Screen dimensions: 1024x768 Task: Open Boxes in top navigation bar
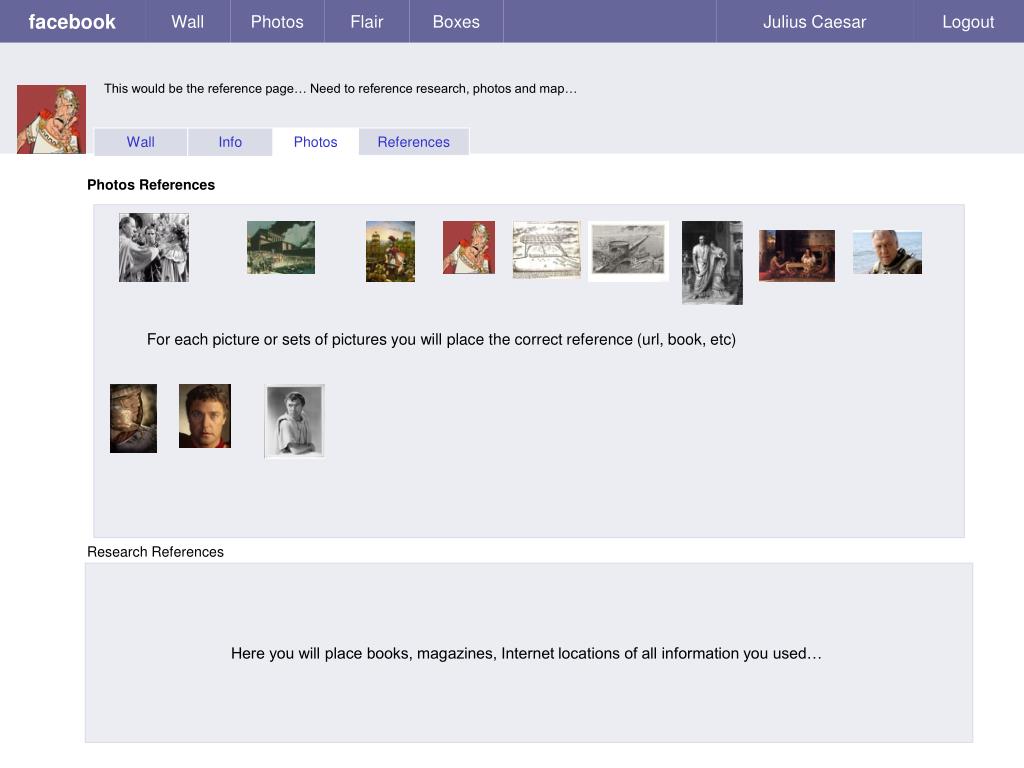456,22
